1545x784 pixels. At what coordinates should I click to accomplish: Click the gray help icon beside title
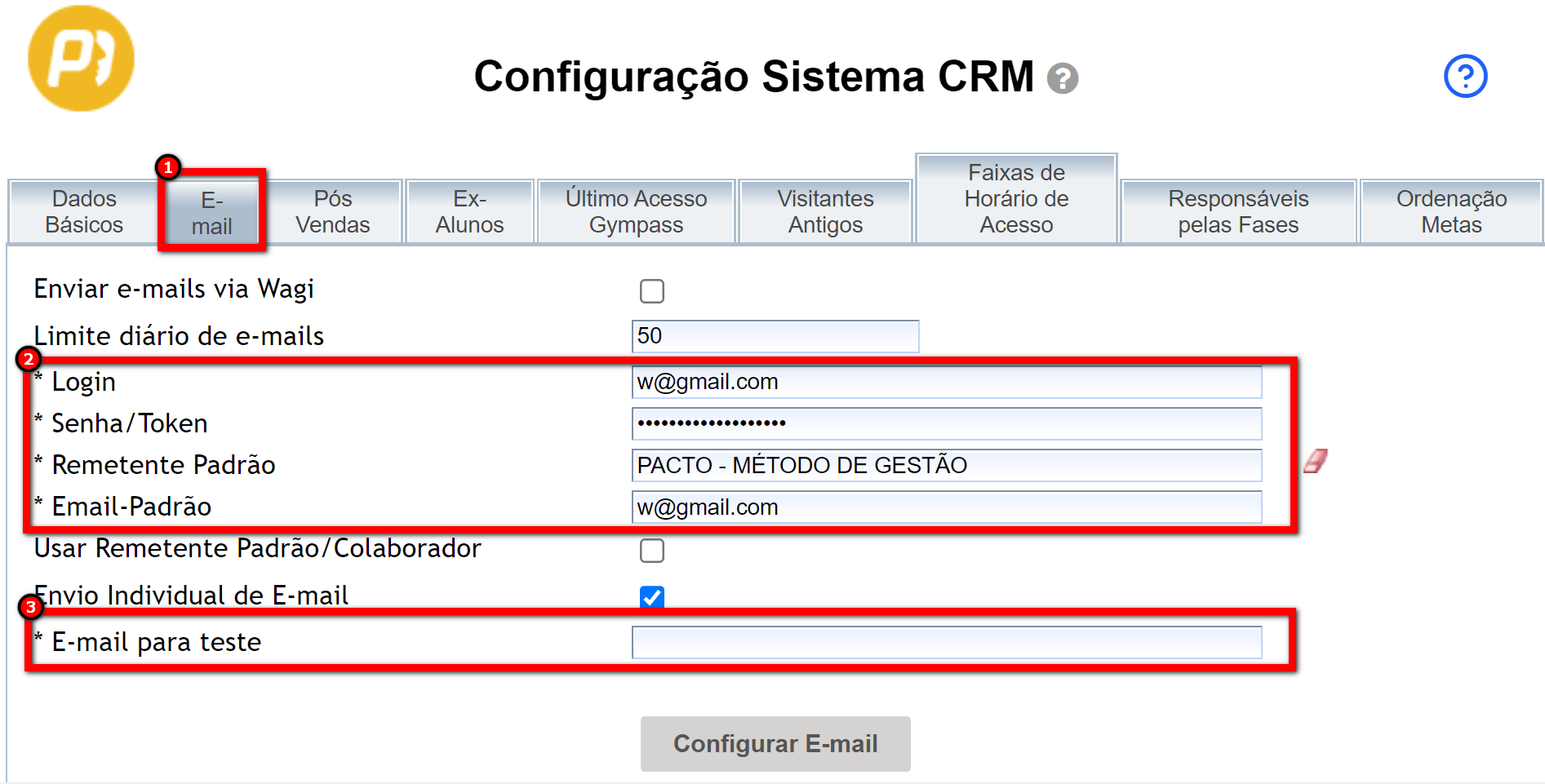pyautogui.click(x=1063, y=78)
